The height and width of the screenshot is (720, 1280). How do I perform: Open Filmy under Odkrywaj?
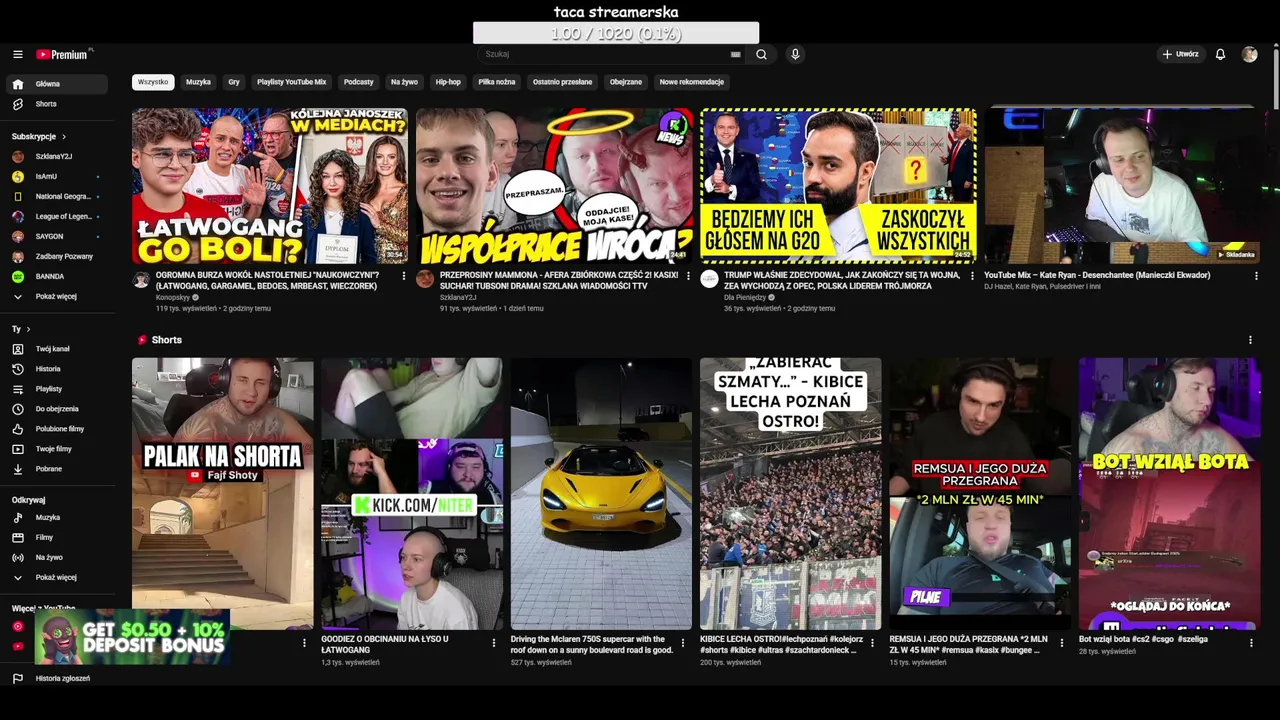pyautogui.click(x=56, y=537)
